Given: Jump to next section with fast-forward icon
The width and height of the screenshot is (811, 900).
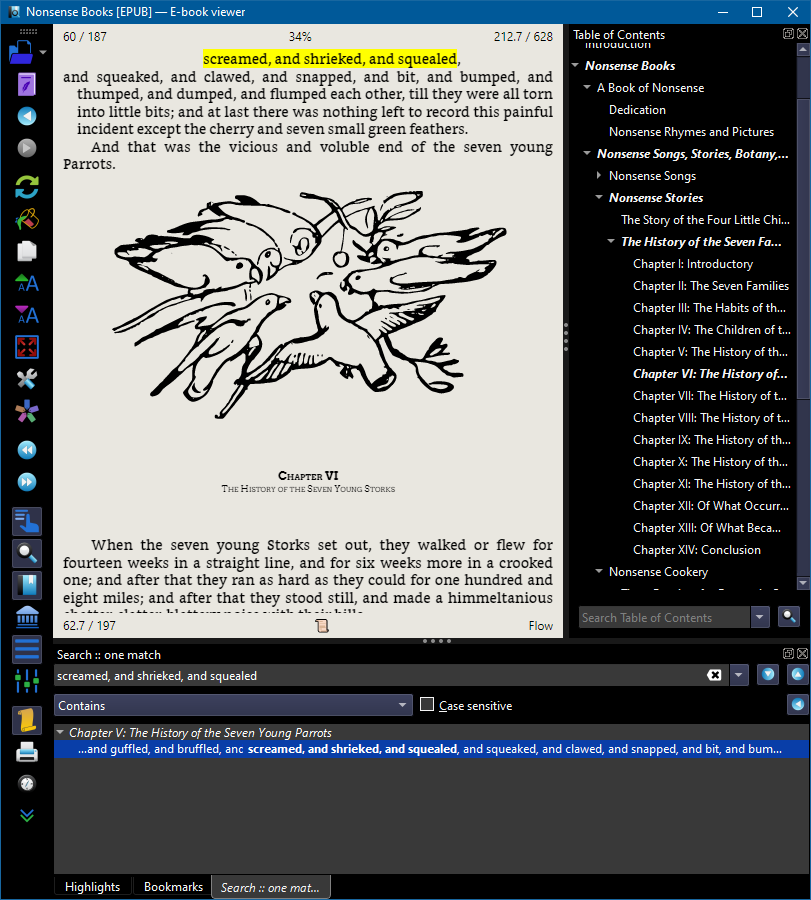Looking at the screenshot, I should [26, 482].
